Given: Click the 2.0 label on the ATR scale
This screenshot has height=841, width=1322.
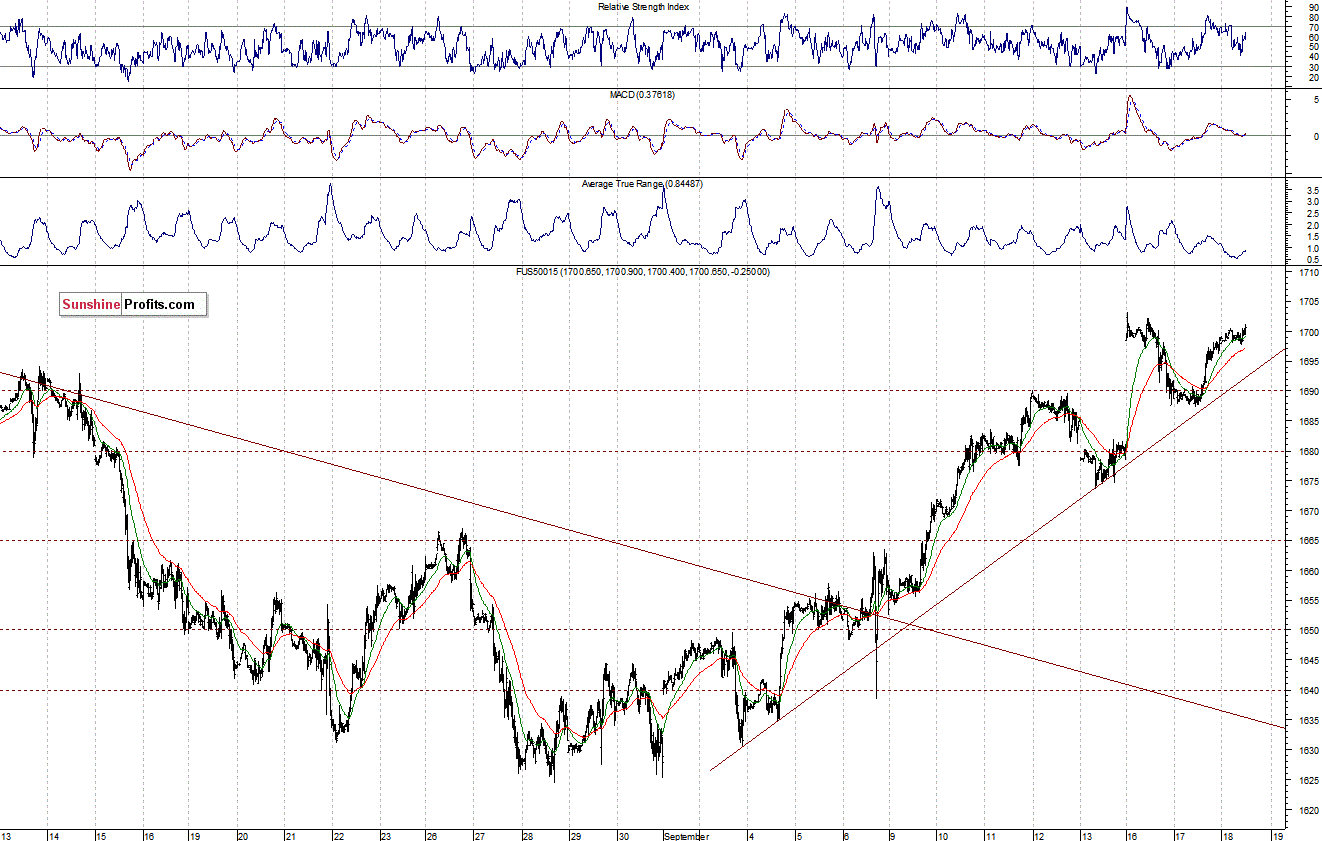Looking at the screenshot, I should (1311, 225).
